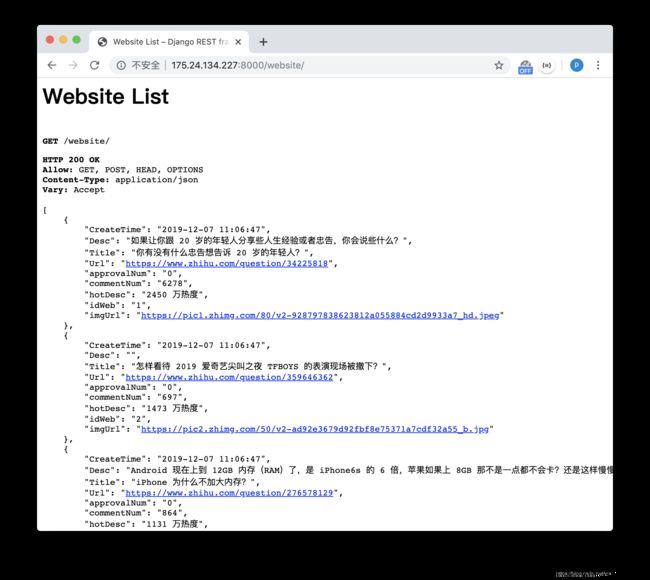Go back with the browser back arrow
Image resolution: width=650 pixels, height=580 pixels.
(52, 65)
